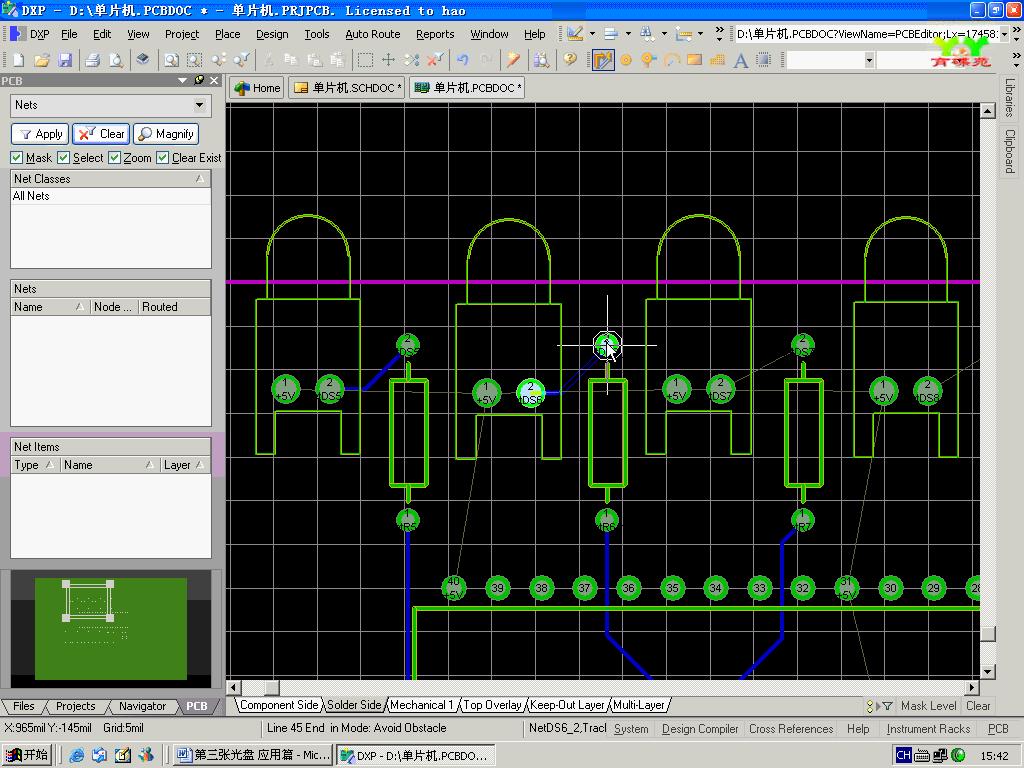The image size is (1024, 768).
Task: Expand the document address bar dropdown
Action: click(x=1004, y=34)
